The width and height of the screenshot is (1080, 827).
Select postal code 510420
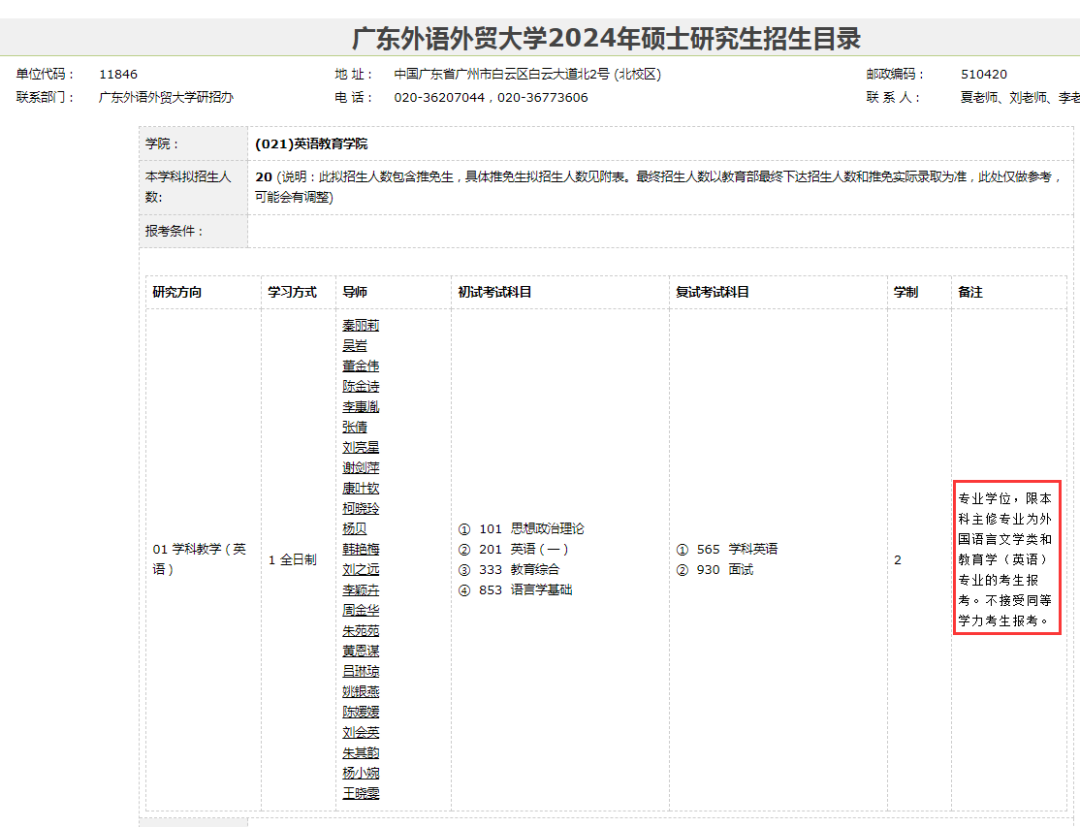point(984,74)
